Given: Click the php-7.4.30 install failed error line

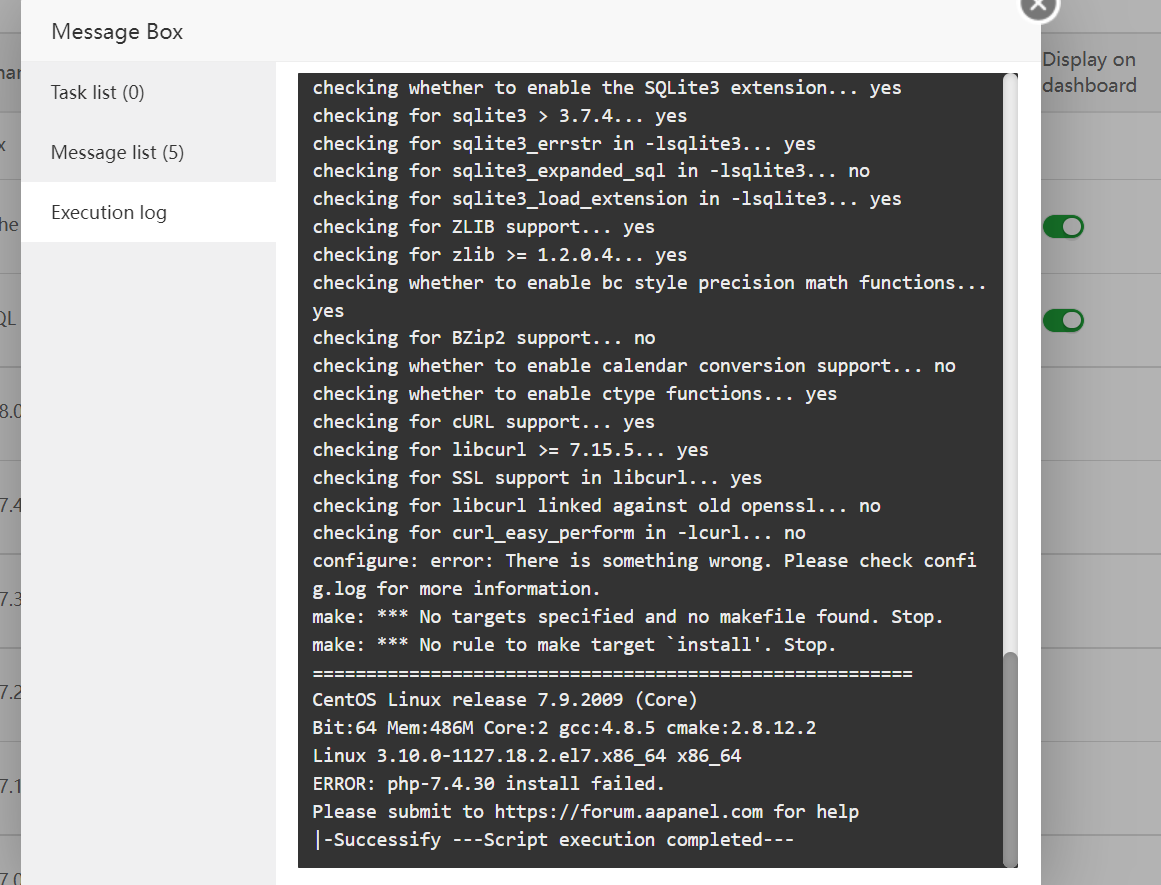Looking at the screenshot, I should (488, 783).
